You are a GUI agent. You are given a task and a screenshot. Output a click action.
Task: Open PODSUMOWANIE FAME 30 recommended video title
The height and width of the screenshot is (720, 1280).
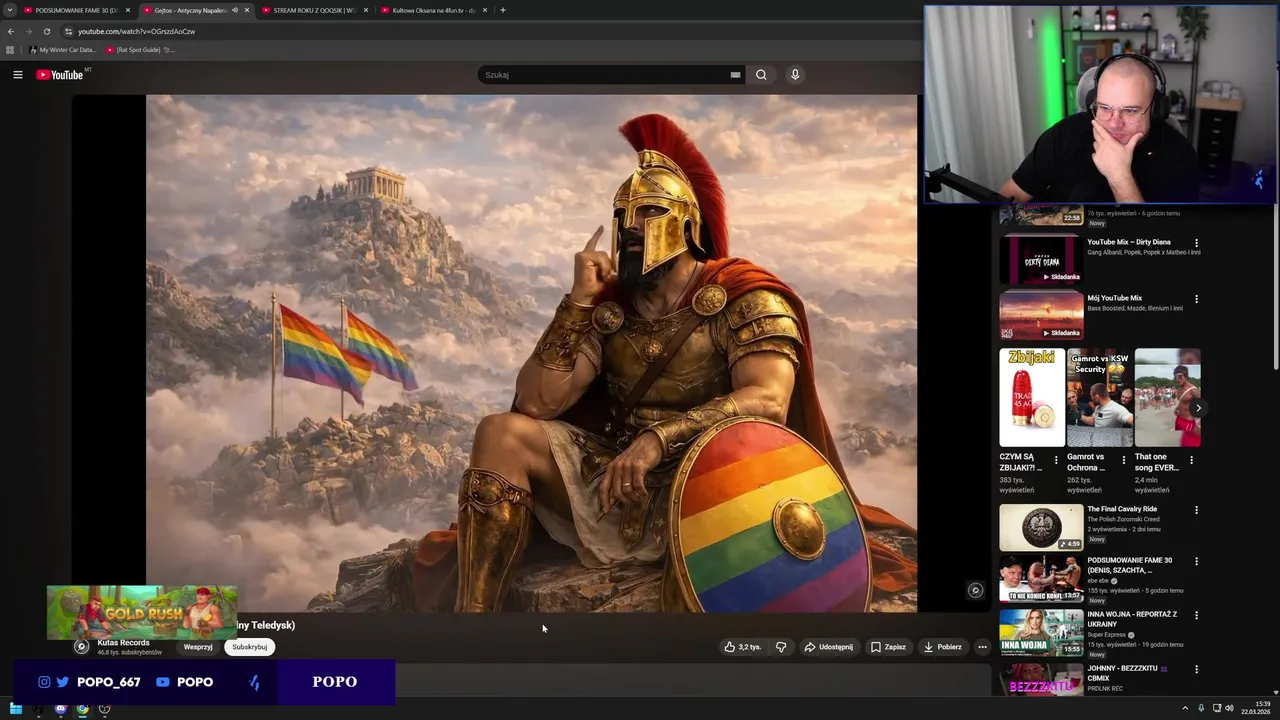1130,565
